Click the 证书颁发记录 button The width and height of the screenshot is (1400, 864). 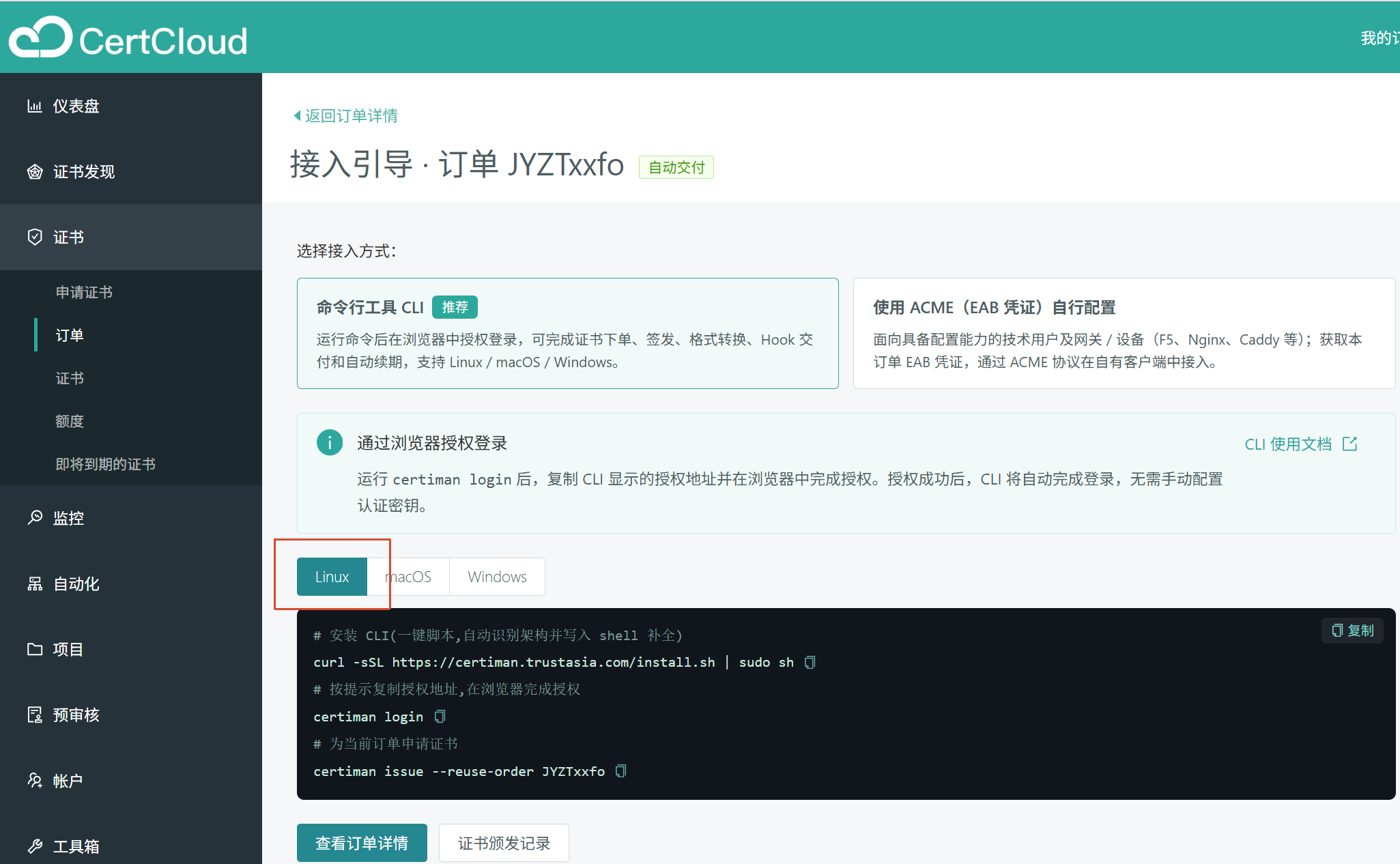pos(504,843)
